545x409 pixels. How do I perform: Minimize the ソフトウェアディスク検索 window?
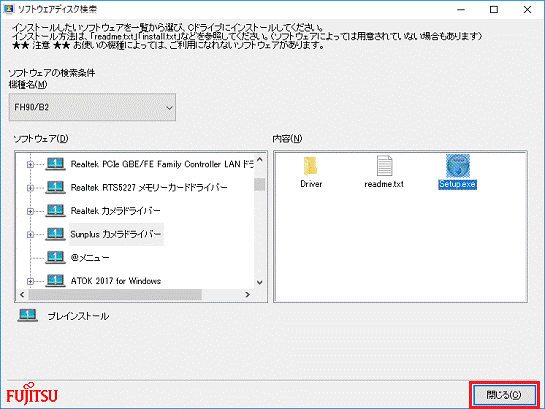pos(461,9)
